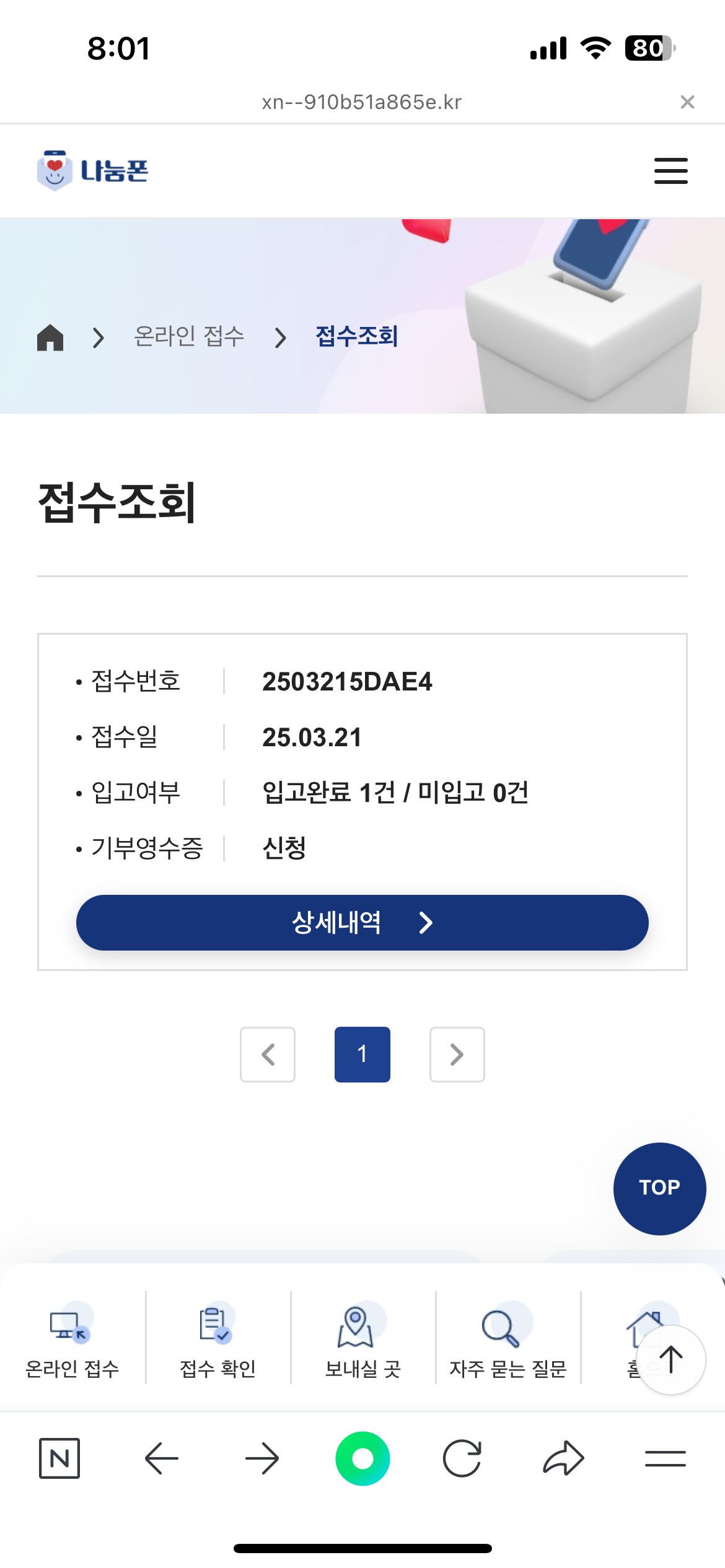The height and width of the screenshot is (1568, 725).
Task: Tap the green Naver search circle button
Action: click(x=362, y=1458)
